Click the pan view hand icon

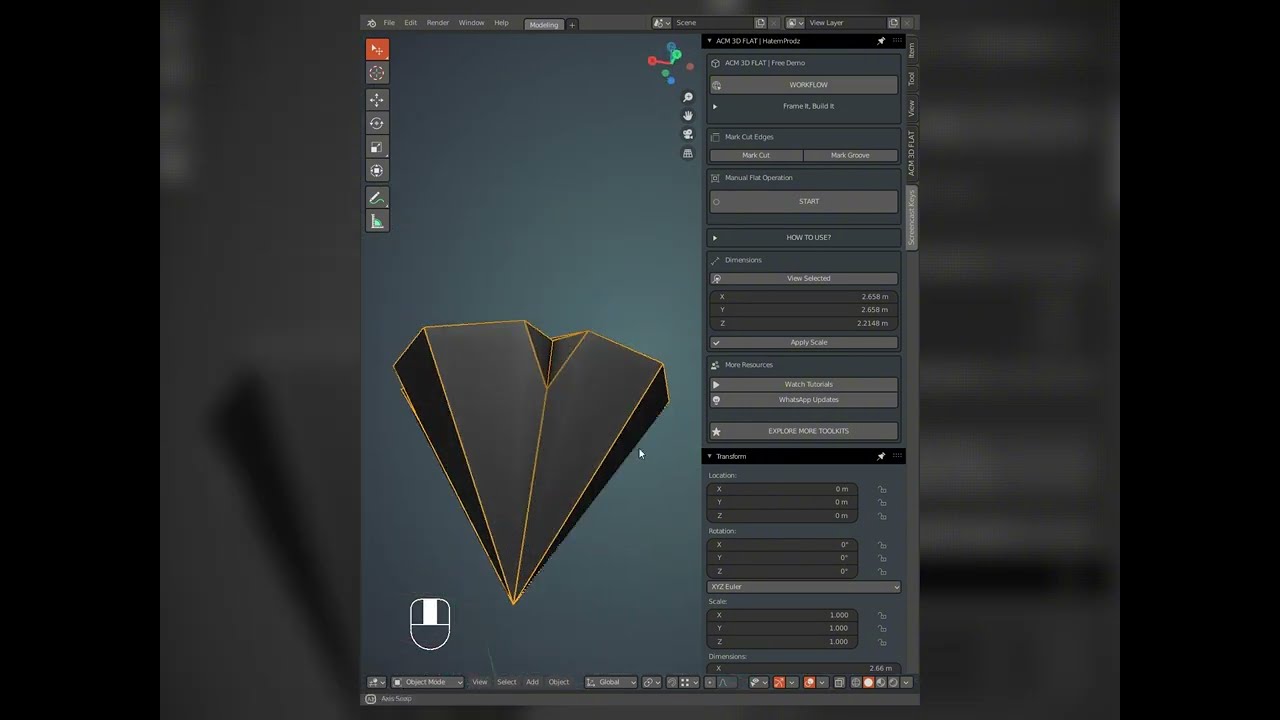pyautogui.click(x=688, y=116)
